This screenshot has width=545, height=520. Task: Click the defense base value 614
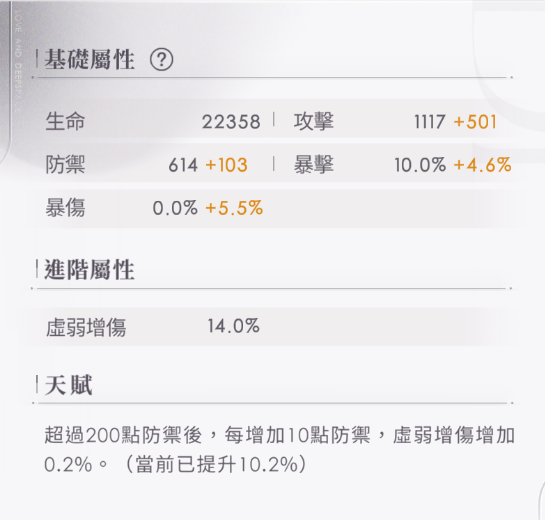pos(183,165)
